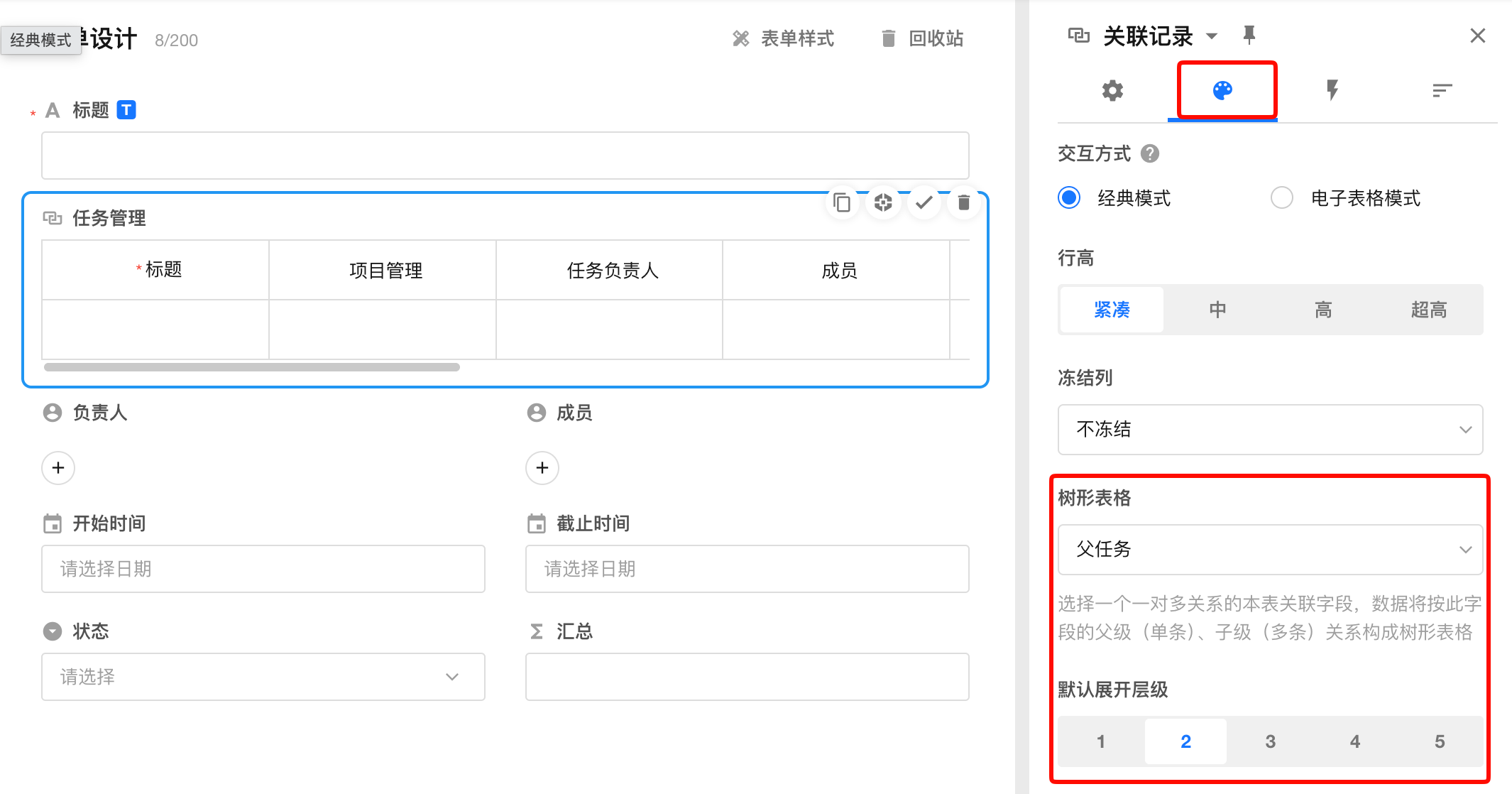
Task: Click the A text icon beside 标题
Action: (x=53, y=110)
